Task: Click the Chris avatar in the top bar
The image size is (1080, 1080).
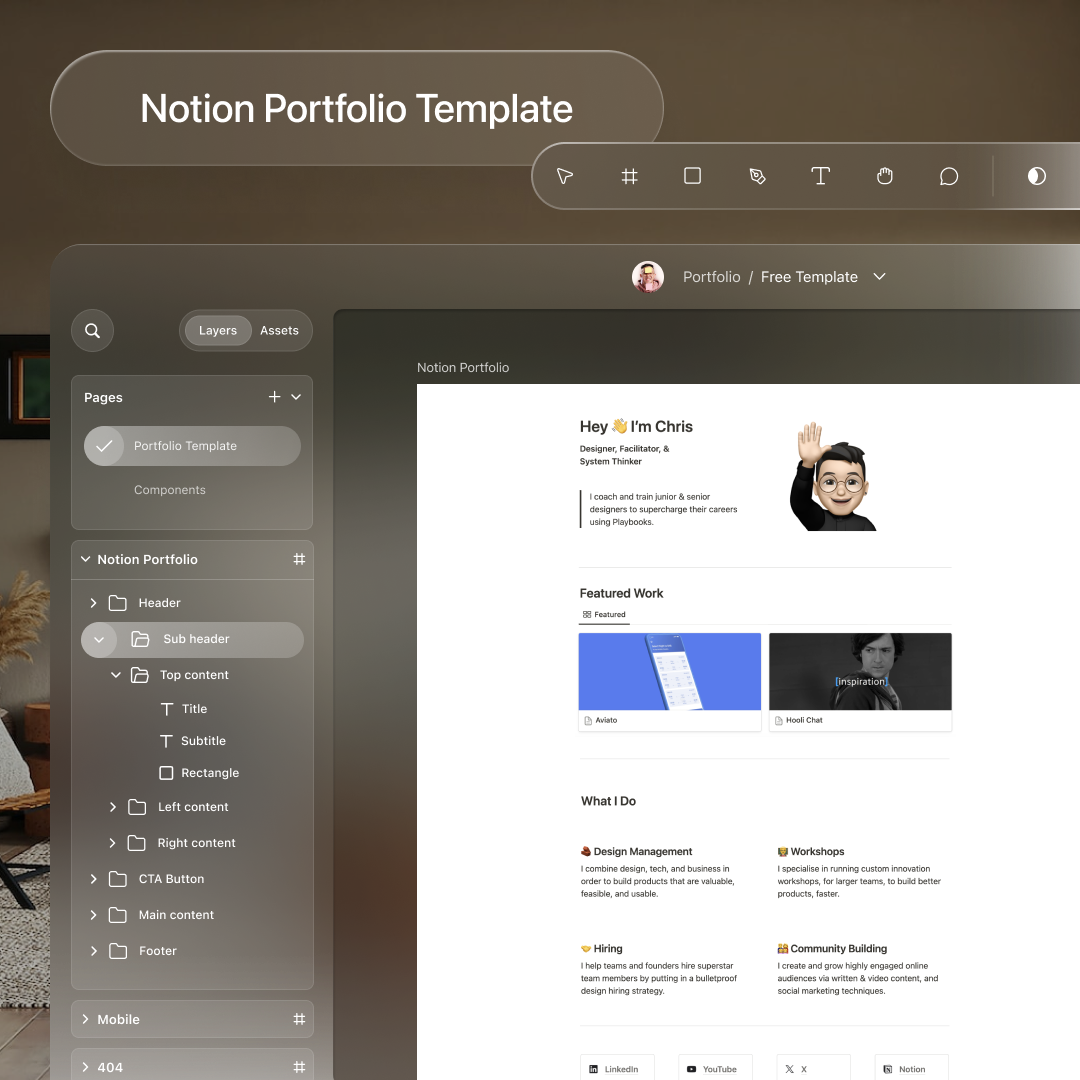Action: pyautogui.click(x=647, y=277)
